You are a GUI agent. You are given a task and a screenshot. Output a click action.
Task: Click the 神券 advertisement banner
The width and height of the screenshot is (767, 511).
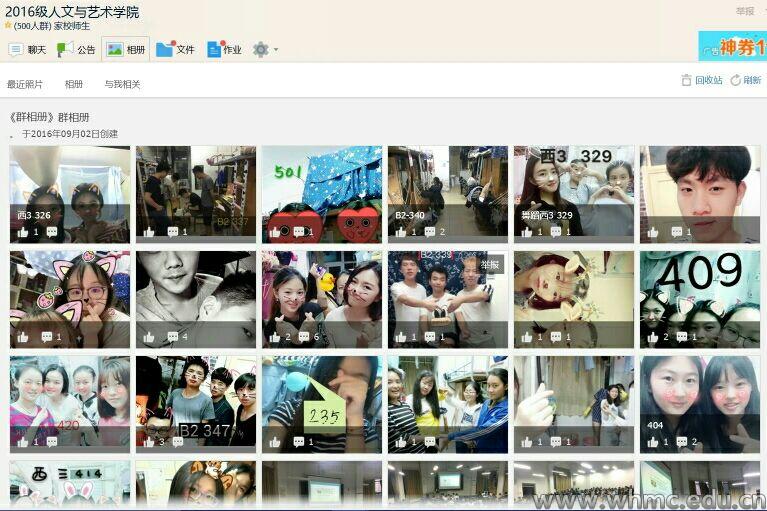coord(732,46)
